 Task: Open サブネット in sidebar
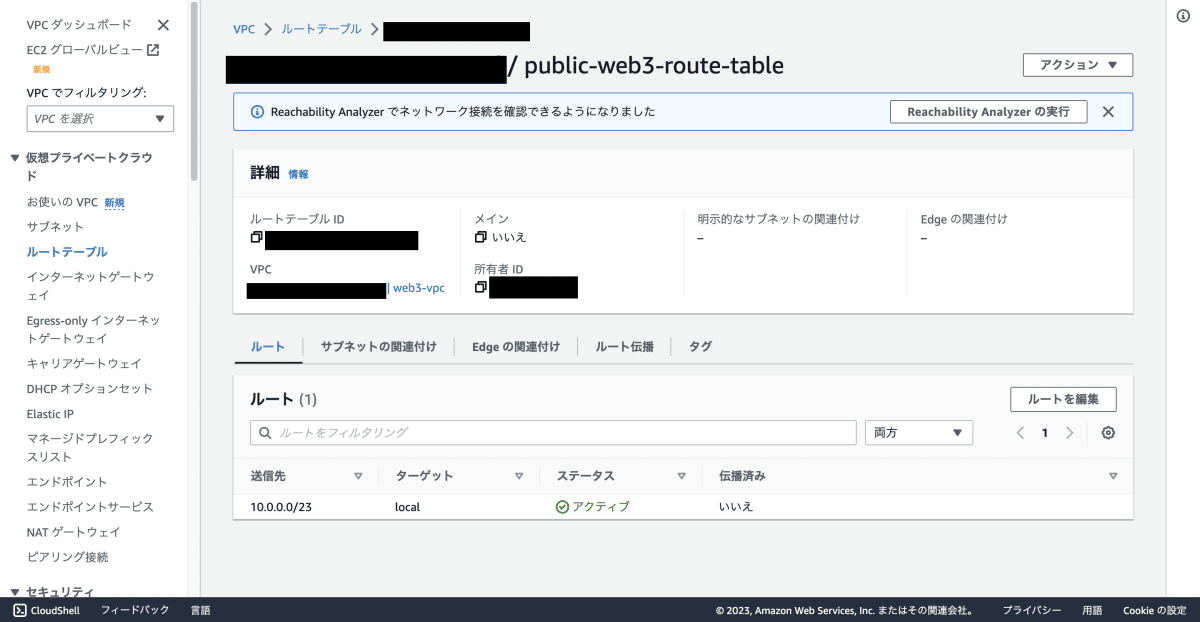coord(56,227)
